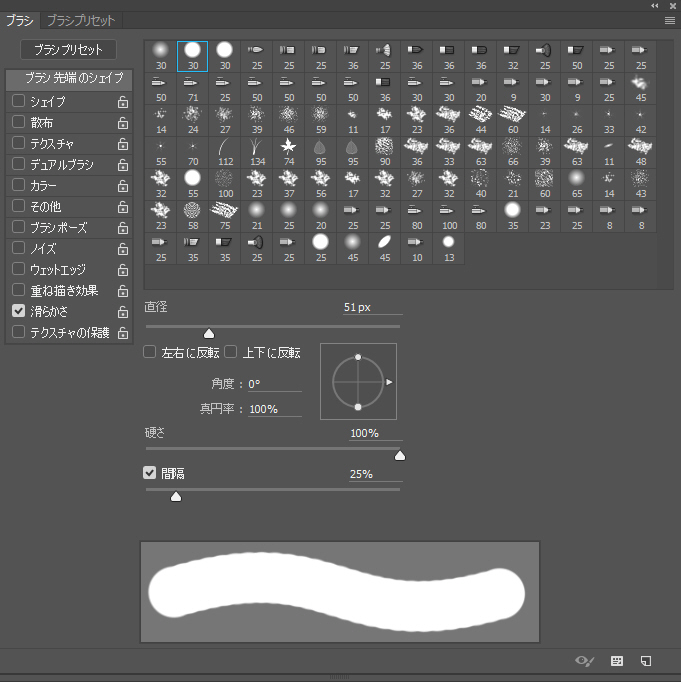Choose the brush preset sized 48
This screenshot has height=682, width=681.
click(641, 153)
